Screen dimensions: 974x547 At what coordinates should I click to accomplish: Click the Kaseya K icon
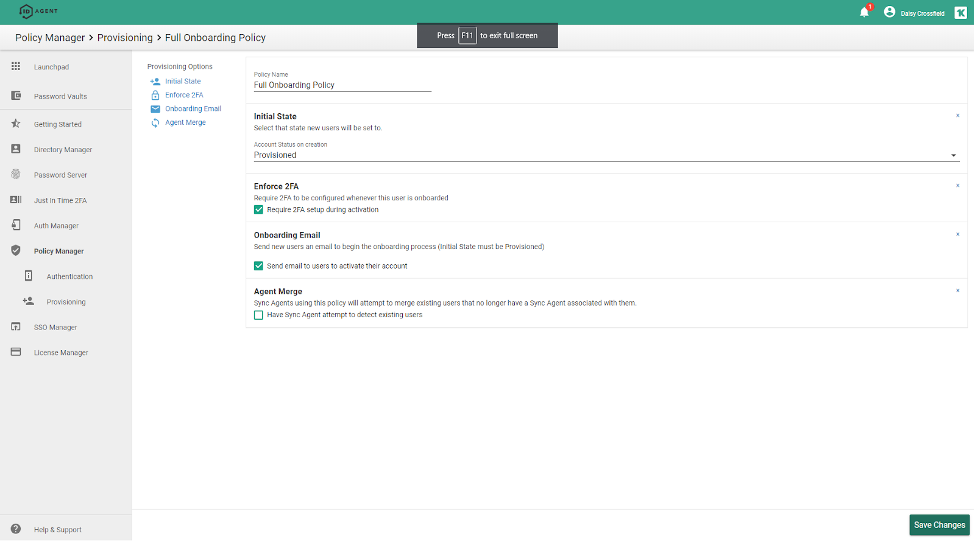pyautogui.click(x=960, y=12)
